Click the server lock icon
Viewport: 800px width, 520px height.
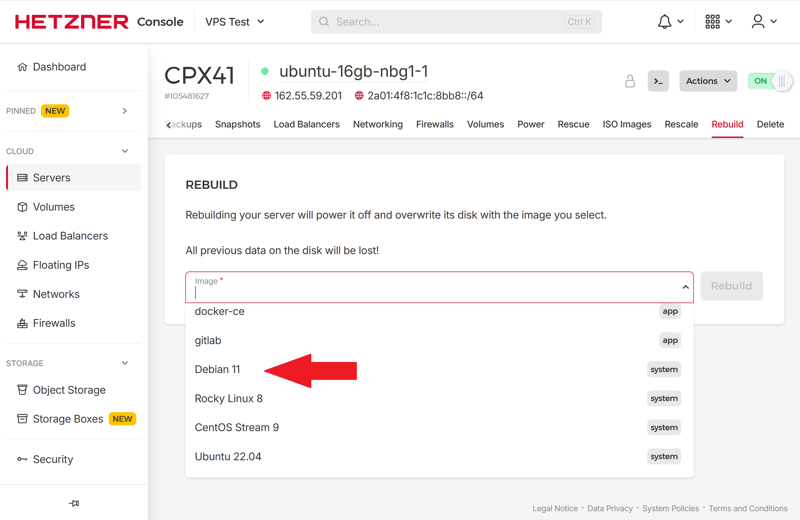coord(630,81)
